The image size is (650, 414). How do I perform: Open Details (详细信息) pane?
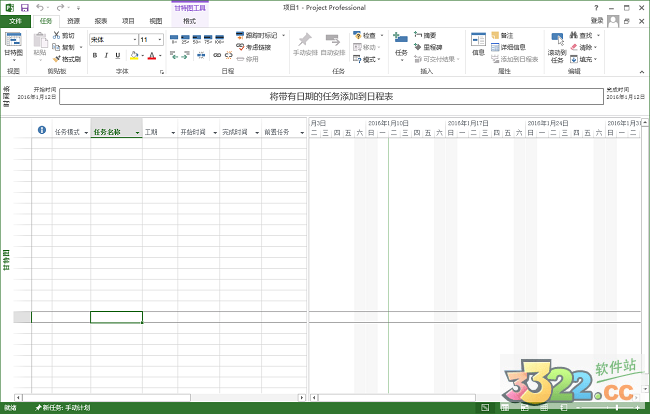tap(508, 47)
